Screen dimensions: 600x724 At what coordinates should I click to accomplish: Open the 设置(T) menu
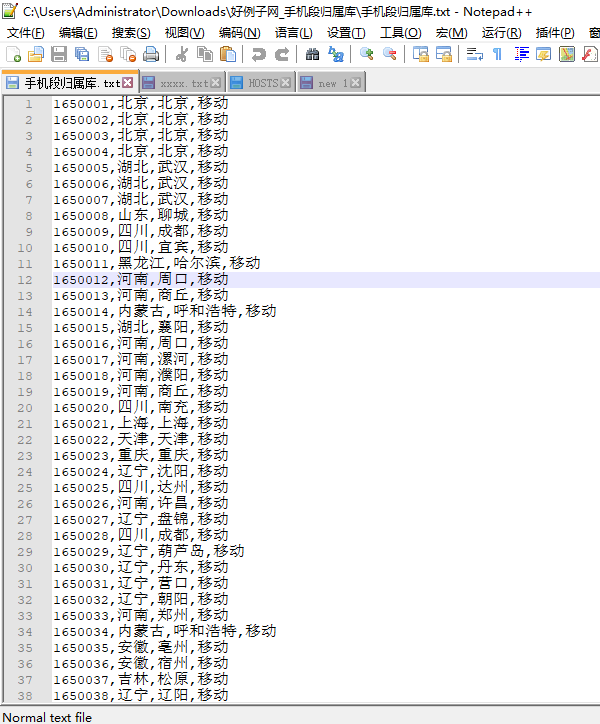pos(346,33)
